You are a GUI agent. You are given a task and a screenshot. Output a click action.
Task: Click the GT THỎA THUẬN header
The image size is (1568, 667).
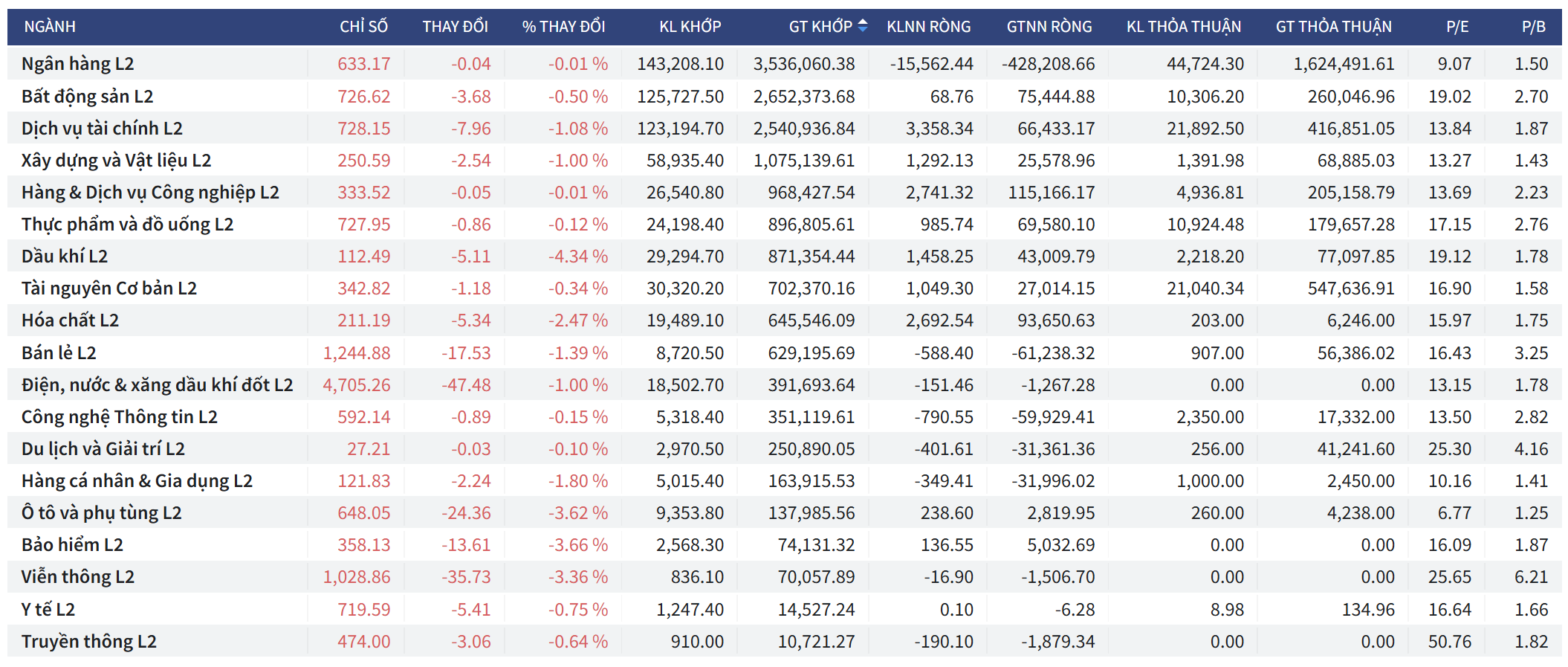click(x=1333, y=27)
